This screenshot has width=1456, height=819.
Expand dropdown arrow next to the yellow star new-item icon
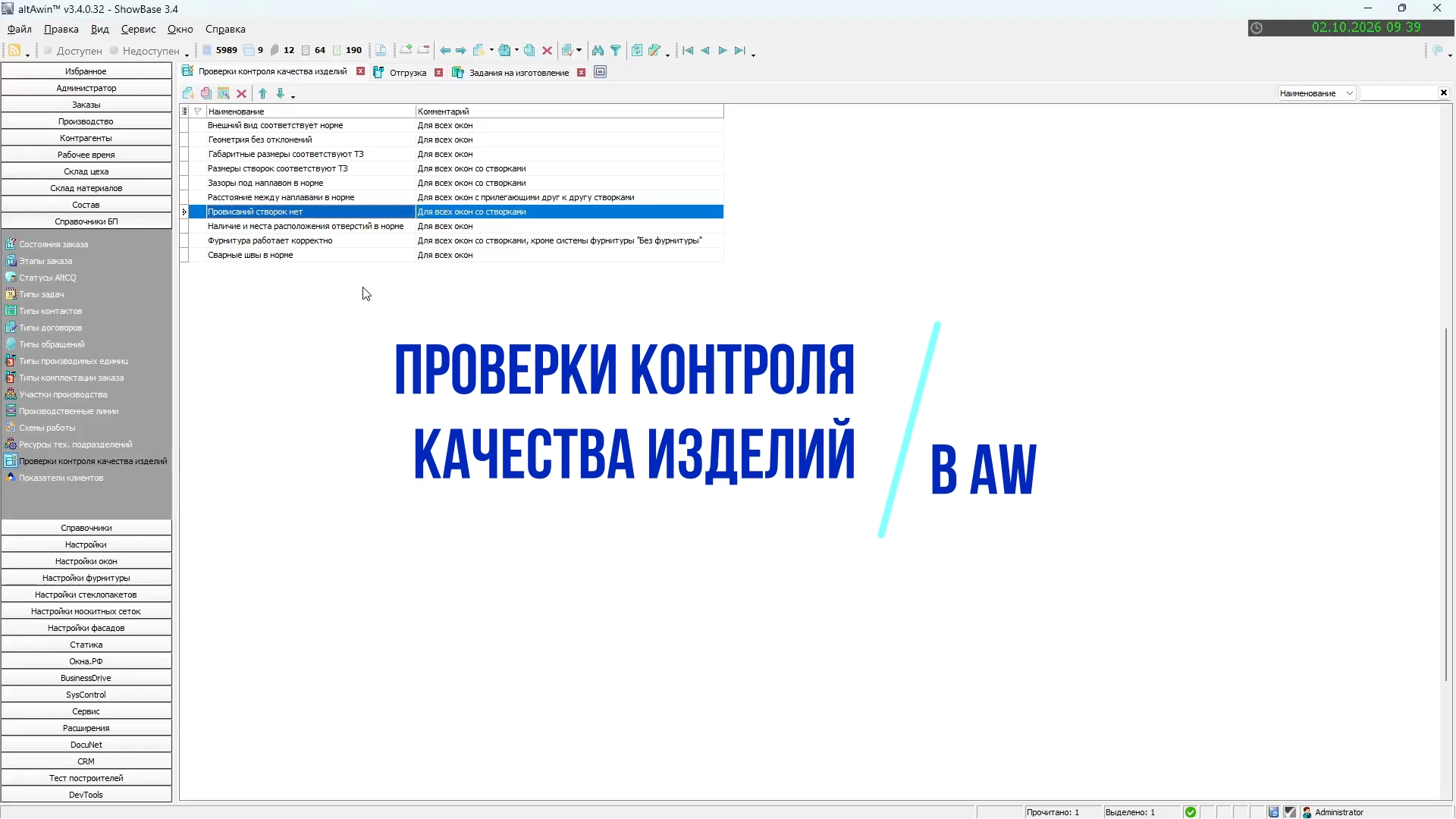click(491, 51)
